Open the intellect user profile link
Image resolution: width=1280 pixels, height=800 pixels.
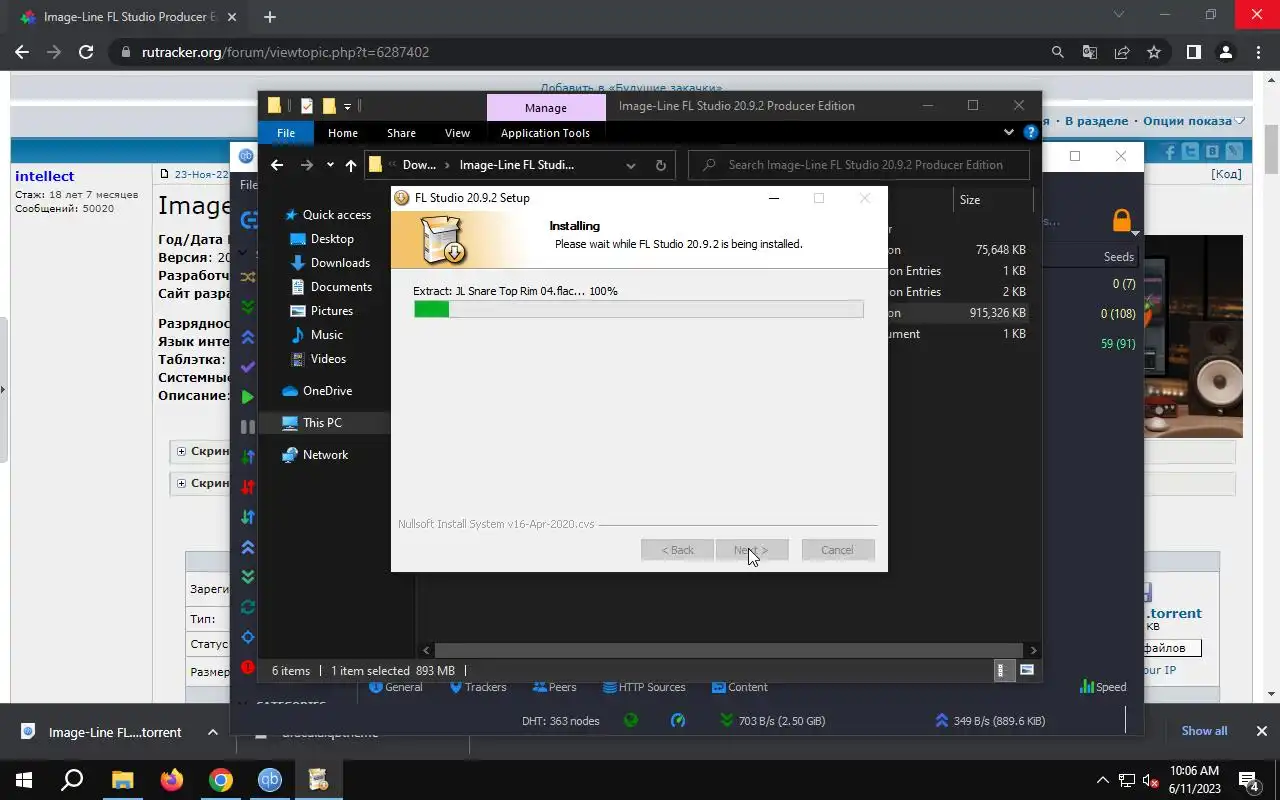point(44,176)
